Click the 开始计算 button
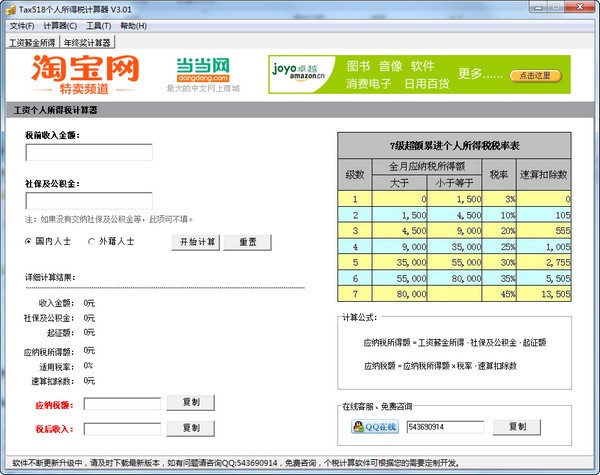The height and width of the screenshot is (475, 600). [196, 242]
